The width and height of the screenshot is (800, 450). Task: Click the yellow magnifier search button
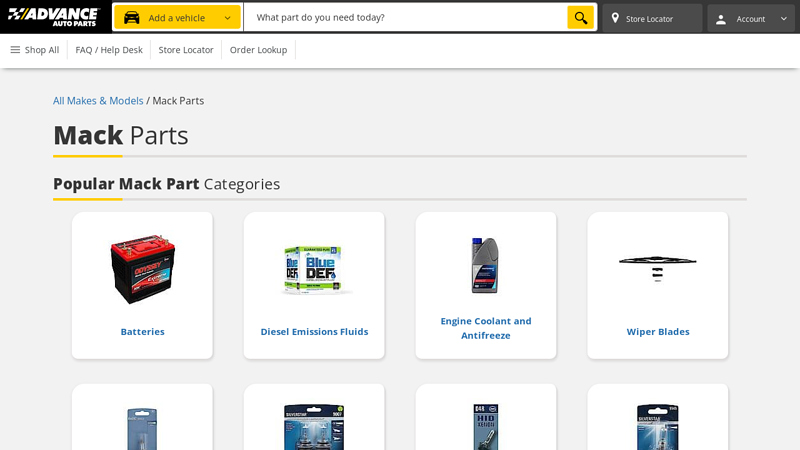581,17
